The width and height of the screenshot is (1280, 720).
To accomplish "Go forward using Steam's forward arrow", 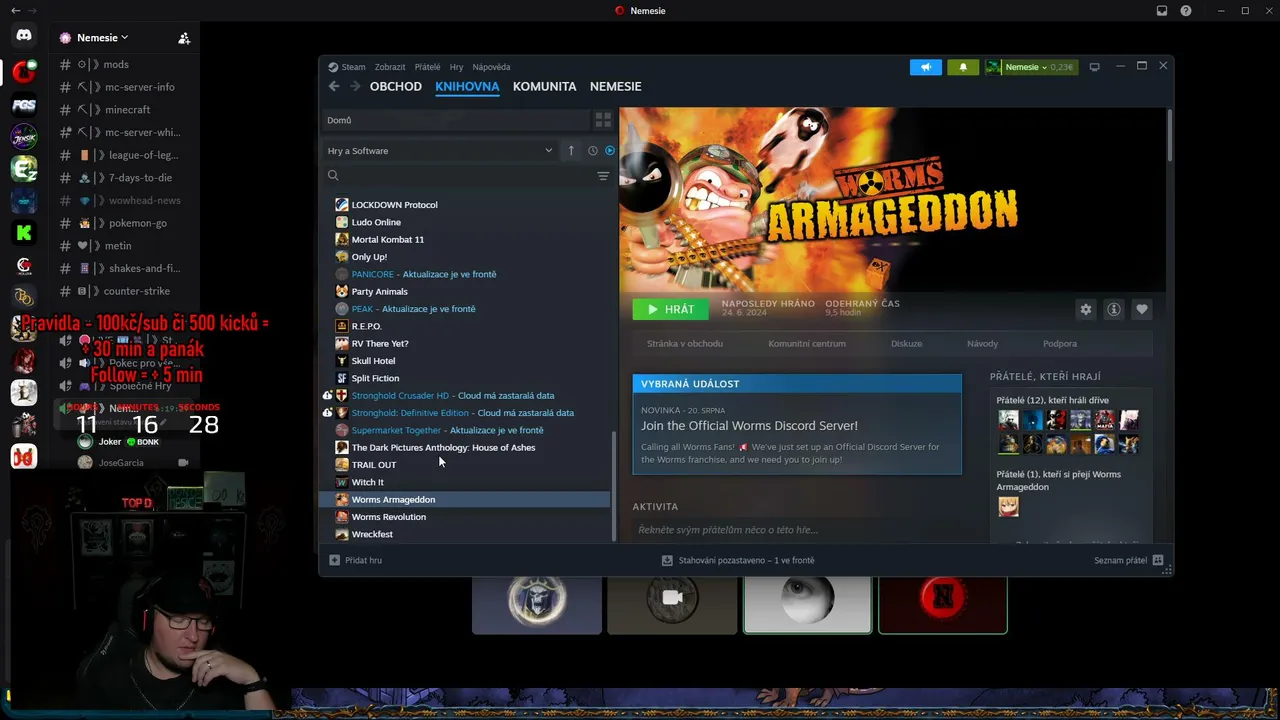I will (354, 86).
